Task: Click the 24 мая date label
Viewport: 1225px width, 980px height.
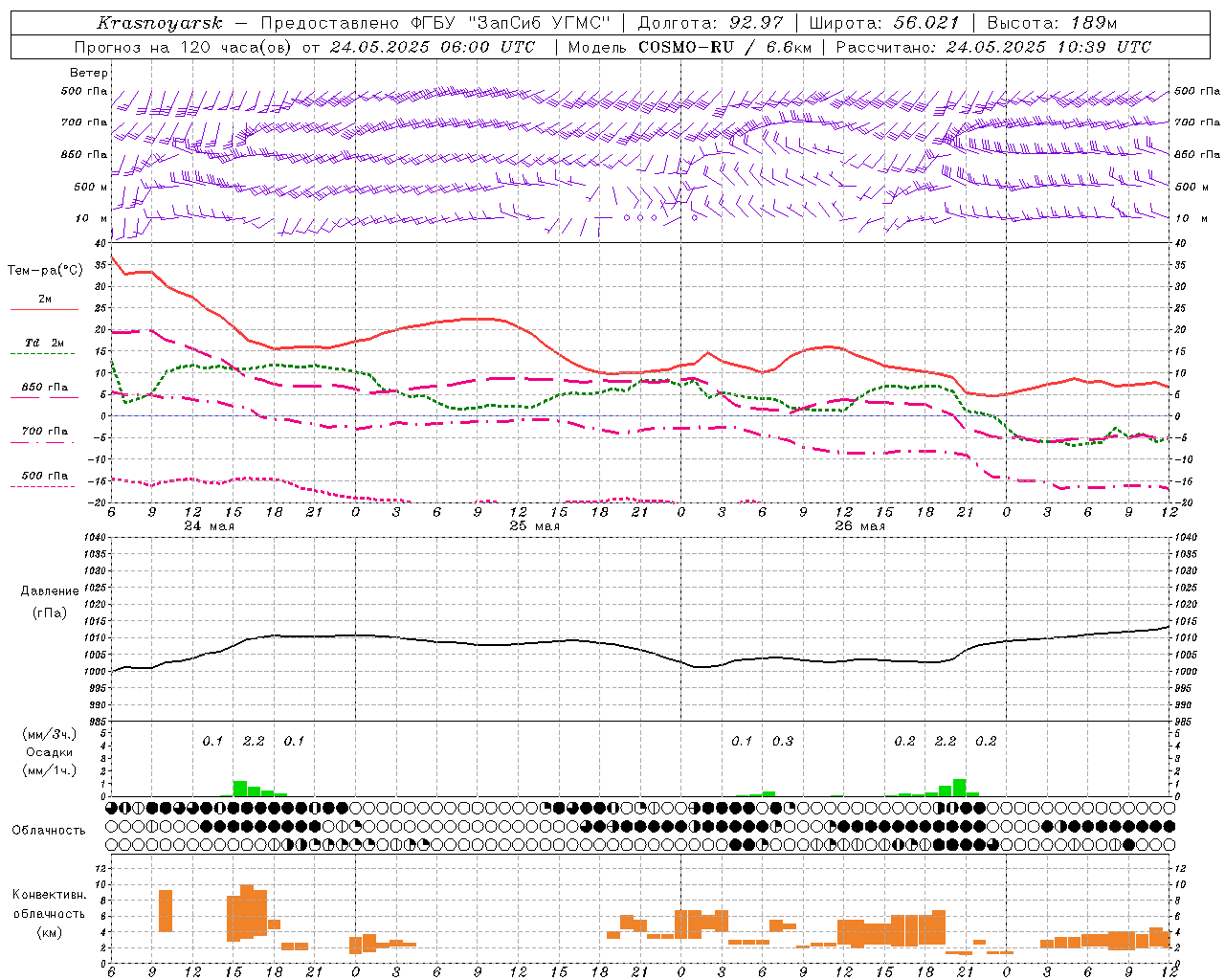Action: (209, 525)
